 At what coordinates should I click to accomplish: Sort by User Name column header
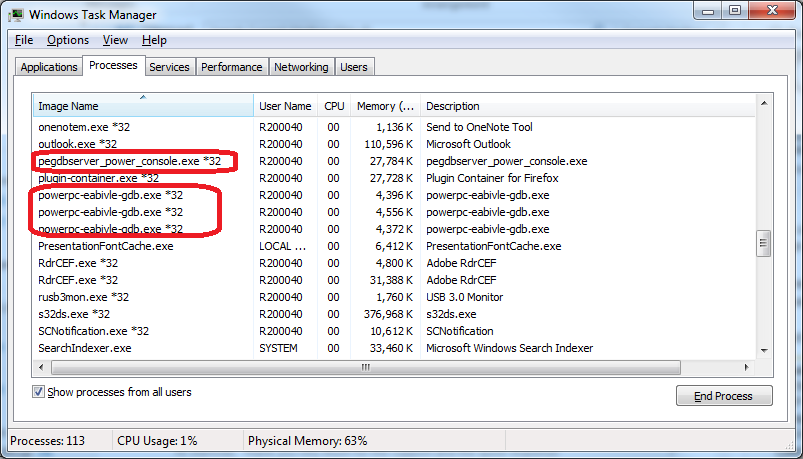[x=285, y=106]
